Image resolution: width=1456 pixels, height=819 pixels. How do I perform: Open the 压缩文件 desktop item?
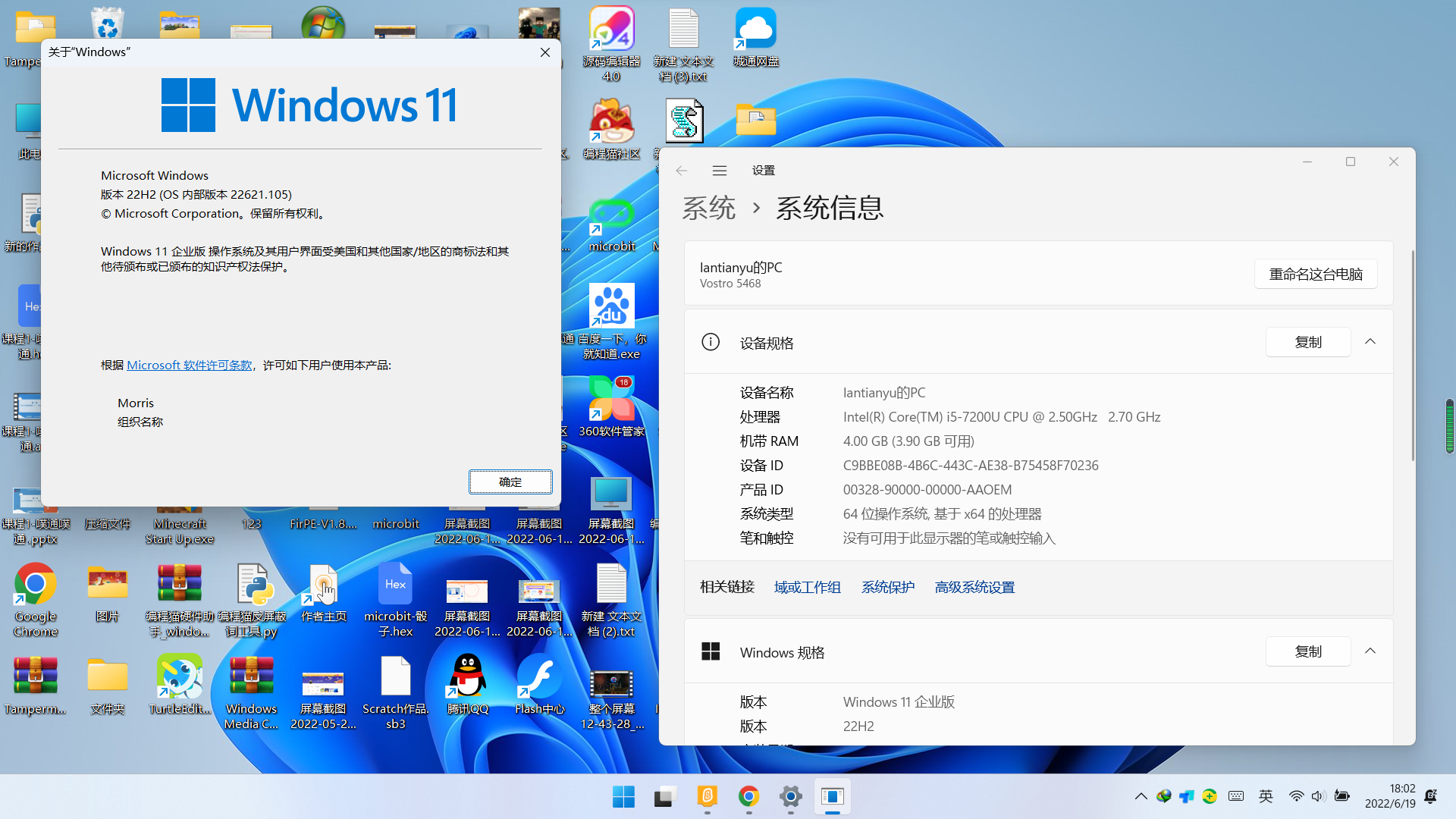[x=107, y=524]
